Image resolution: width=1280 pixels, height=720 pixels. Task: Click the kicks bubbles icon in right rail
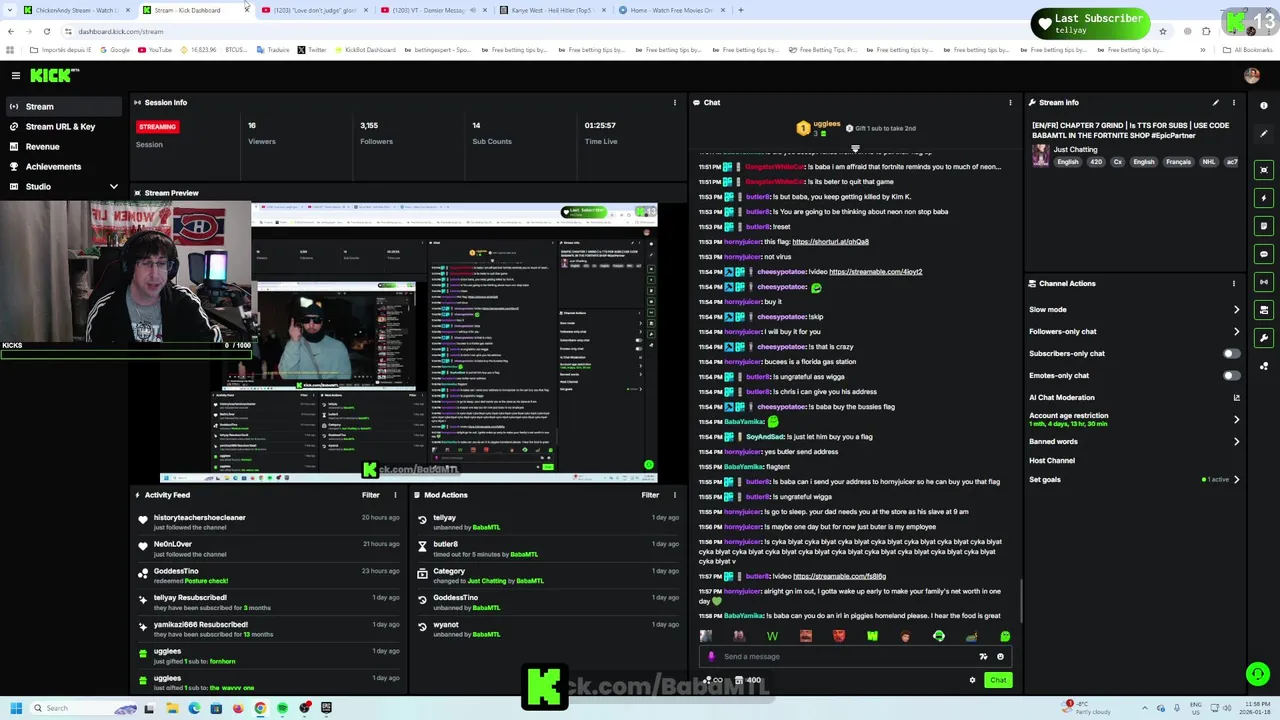click(1264, 366)
